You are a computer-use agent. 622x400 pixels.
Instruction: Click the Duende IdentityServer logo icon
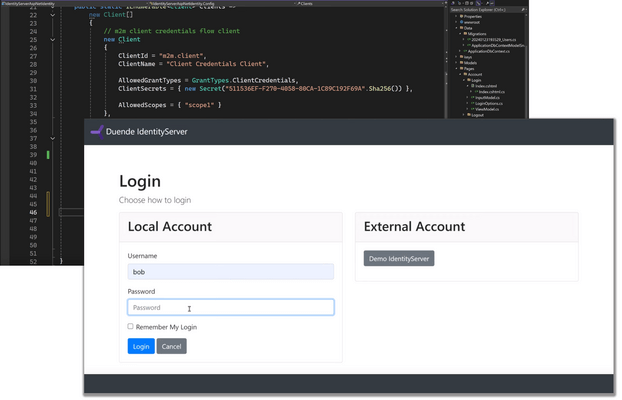click(97, 132)
